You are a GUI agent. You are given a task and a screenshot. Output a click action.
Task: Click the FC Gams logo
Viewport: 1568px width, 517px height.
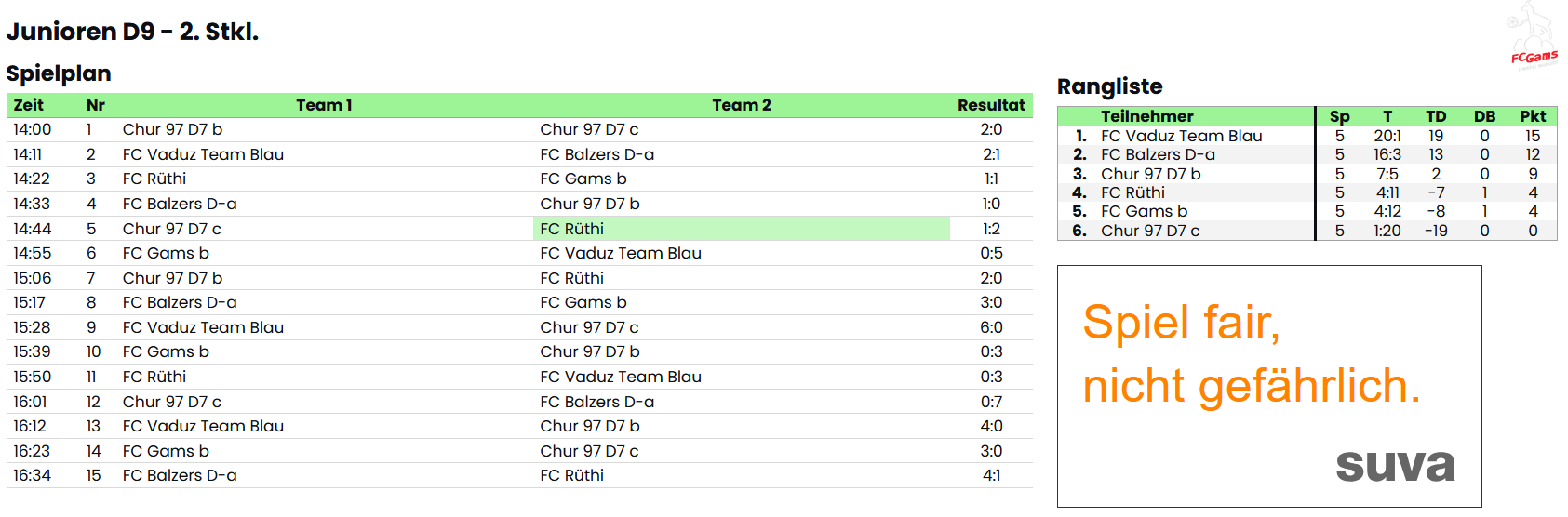coord(1532,37)
